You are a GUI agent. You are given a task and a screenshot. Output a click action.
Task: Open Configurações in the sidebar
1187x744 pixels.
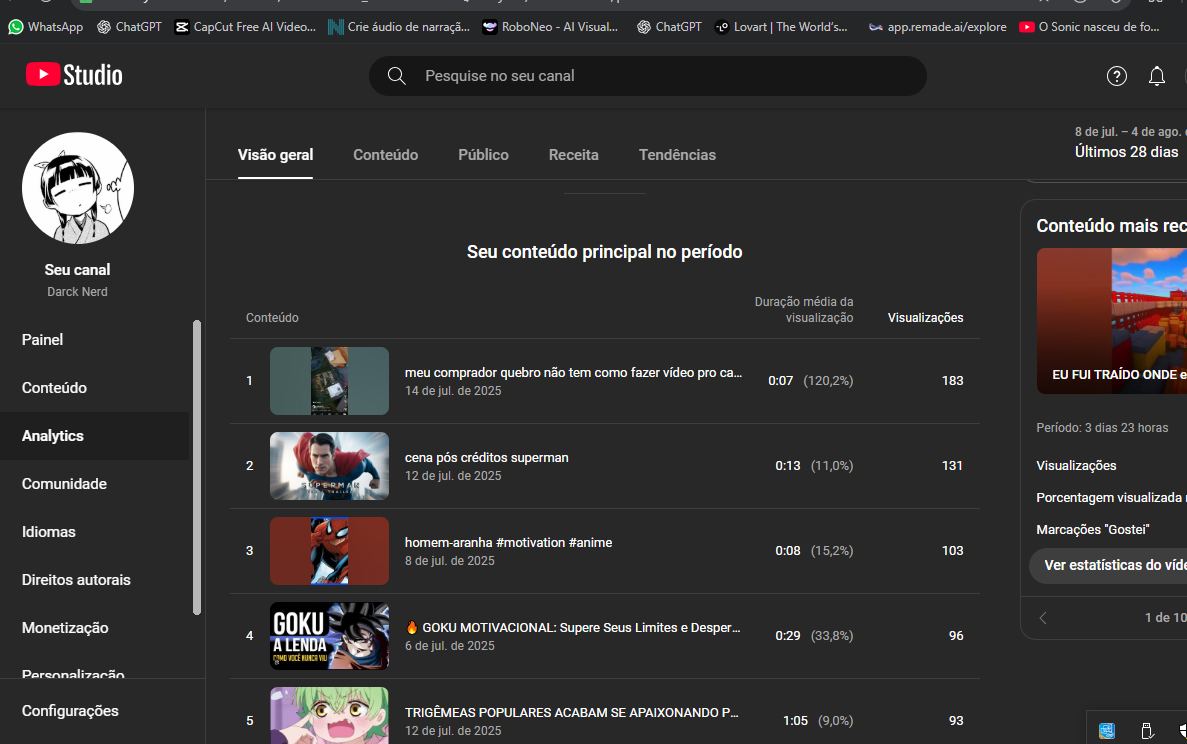tap(95, 711)
